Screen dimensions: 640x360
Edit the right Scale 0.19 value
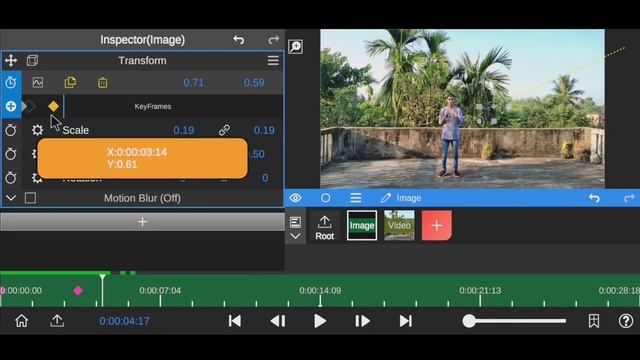[264, 130]
